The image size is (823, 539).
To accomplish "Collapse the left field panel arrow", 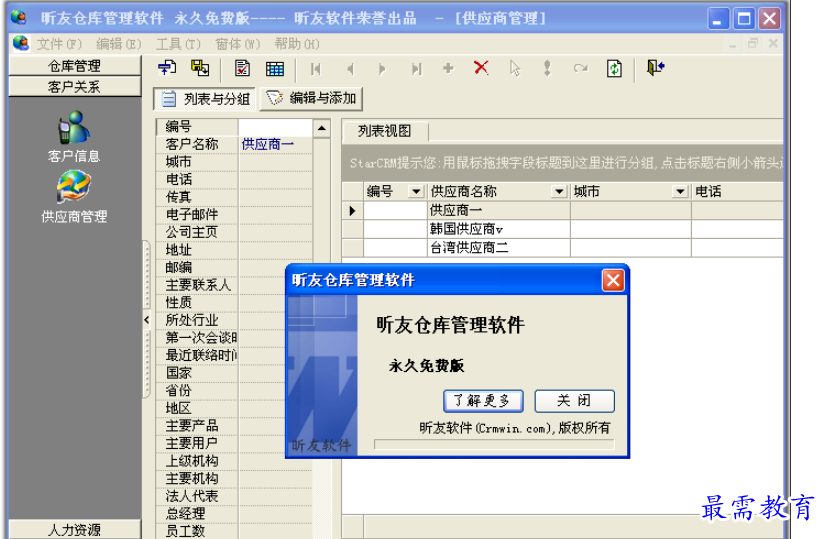I will 146,320.
